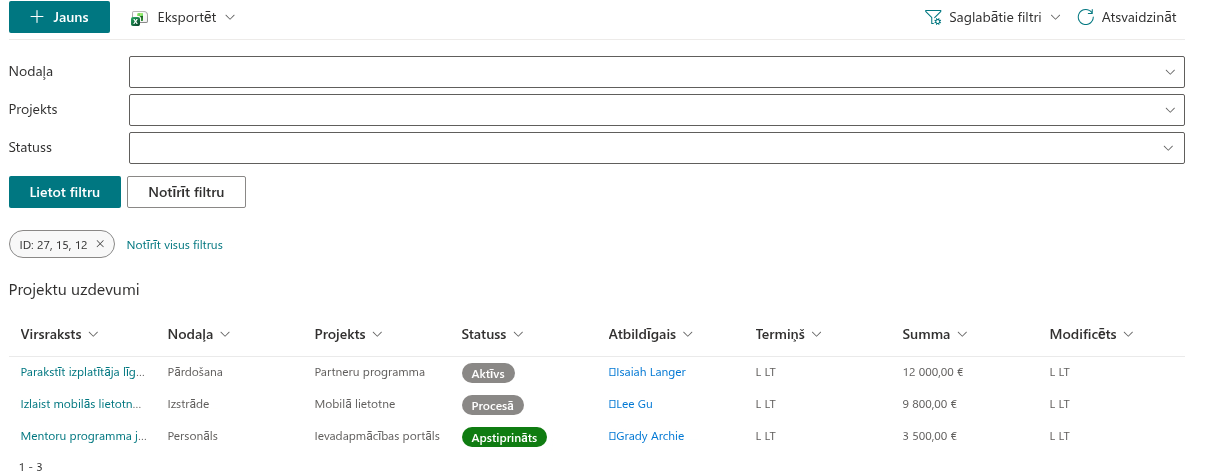Click the Atsvaidzināt label

coord(1138,18)
